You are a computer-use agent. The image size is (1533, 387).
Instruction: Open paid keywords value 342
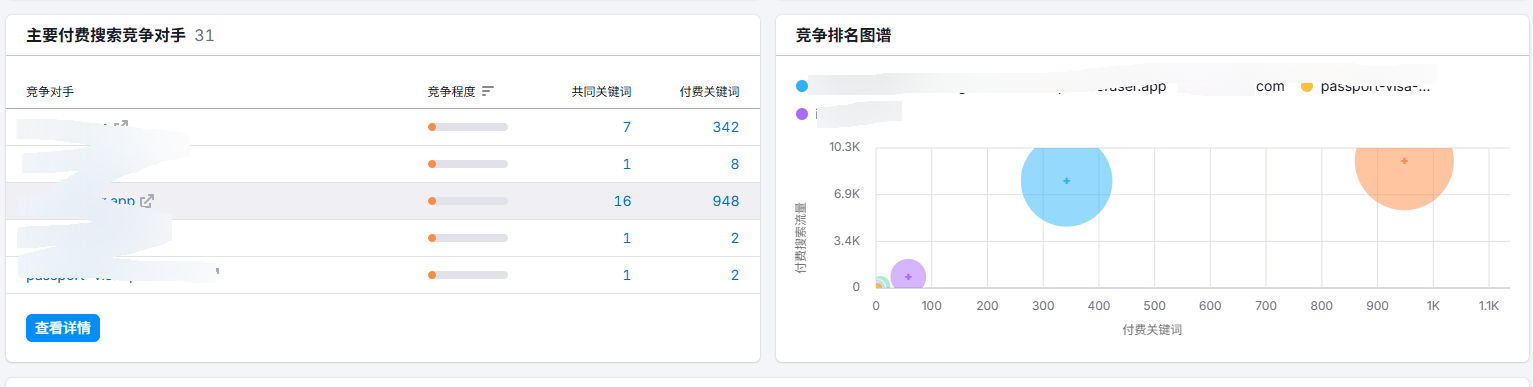pos(726,127)
